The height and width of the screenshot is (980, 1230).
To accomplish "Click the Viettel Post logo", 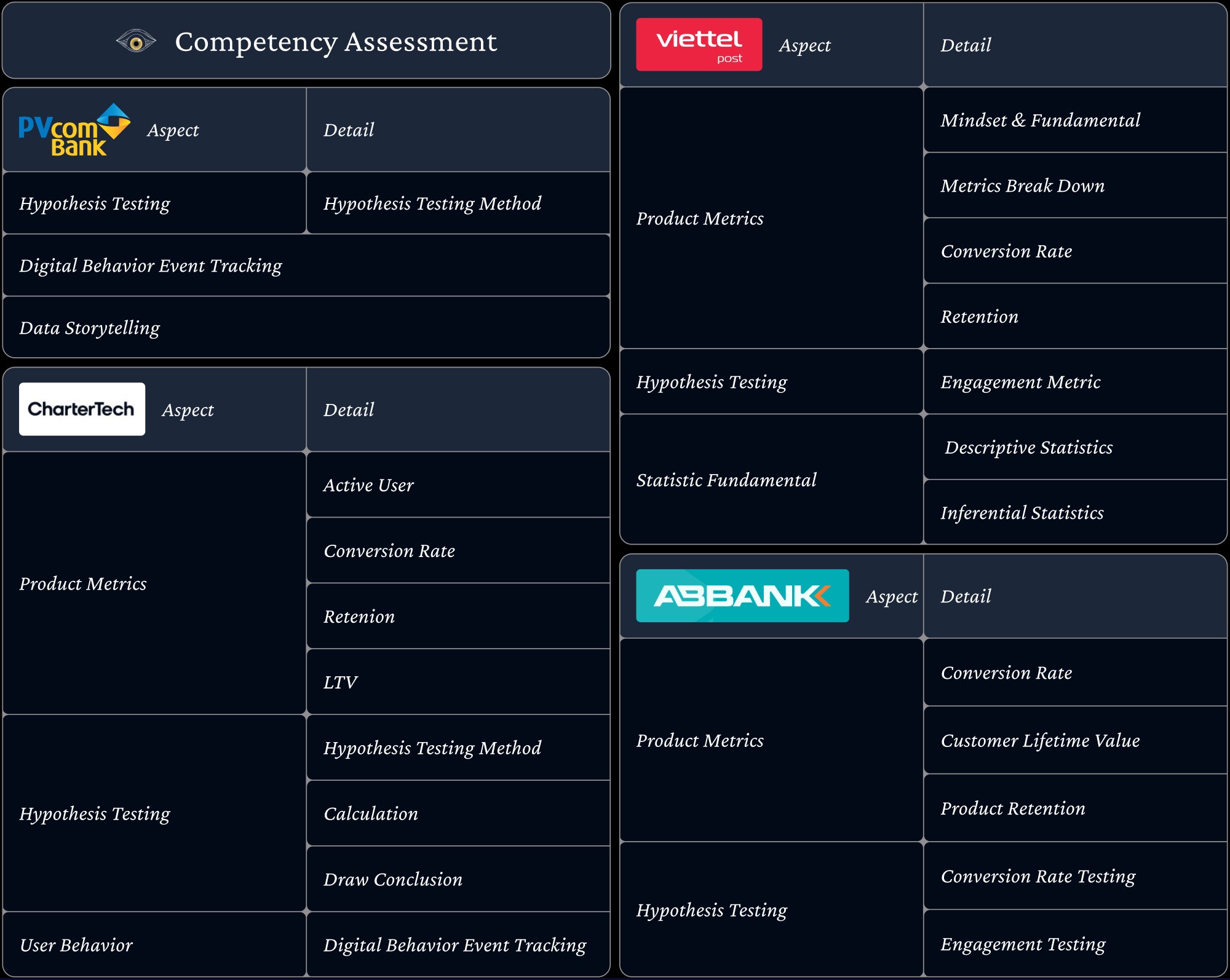I will (699, 45).
